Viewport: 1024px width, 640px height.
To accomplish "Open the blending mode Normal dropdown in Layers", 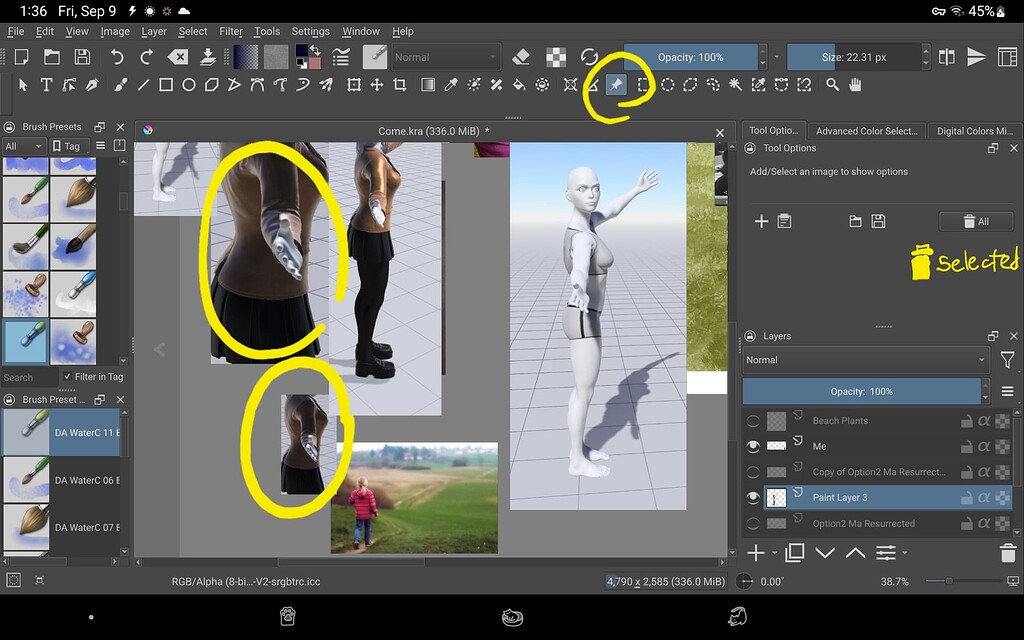I will click(x=865, y=359).
